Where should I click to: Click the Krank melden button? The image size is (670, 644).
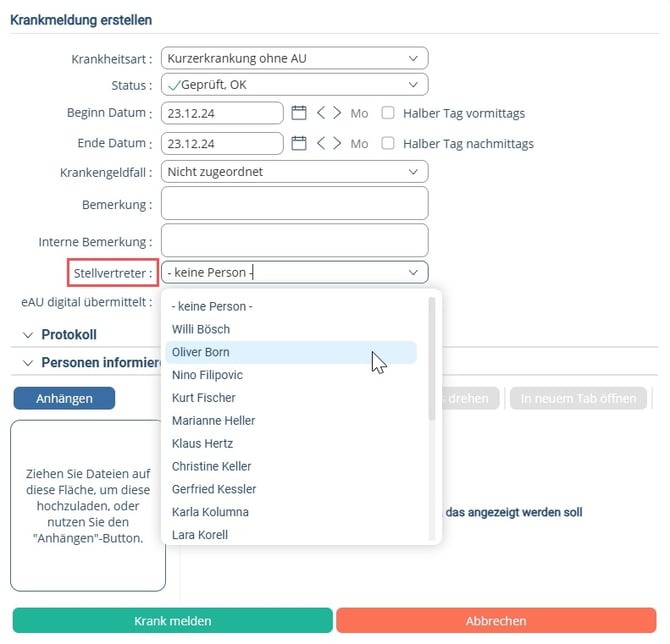(173, 620)
